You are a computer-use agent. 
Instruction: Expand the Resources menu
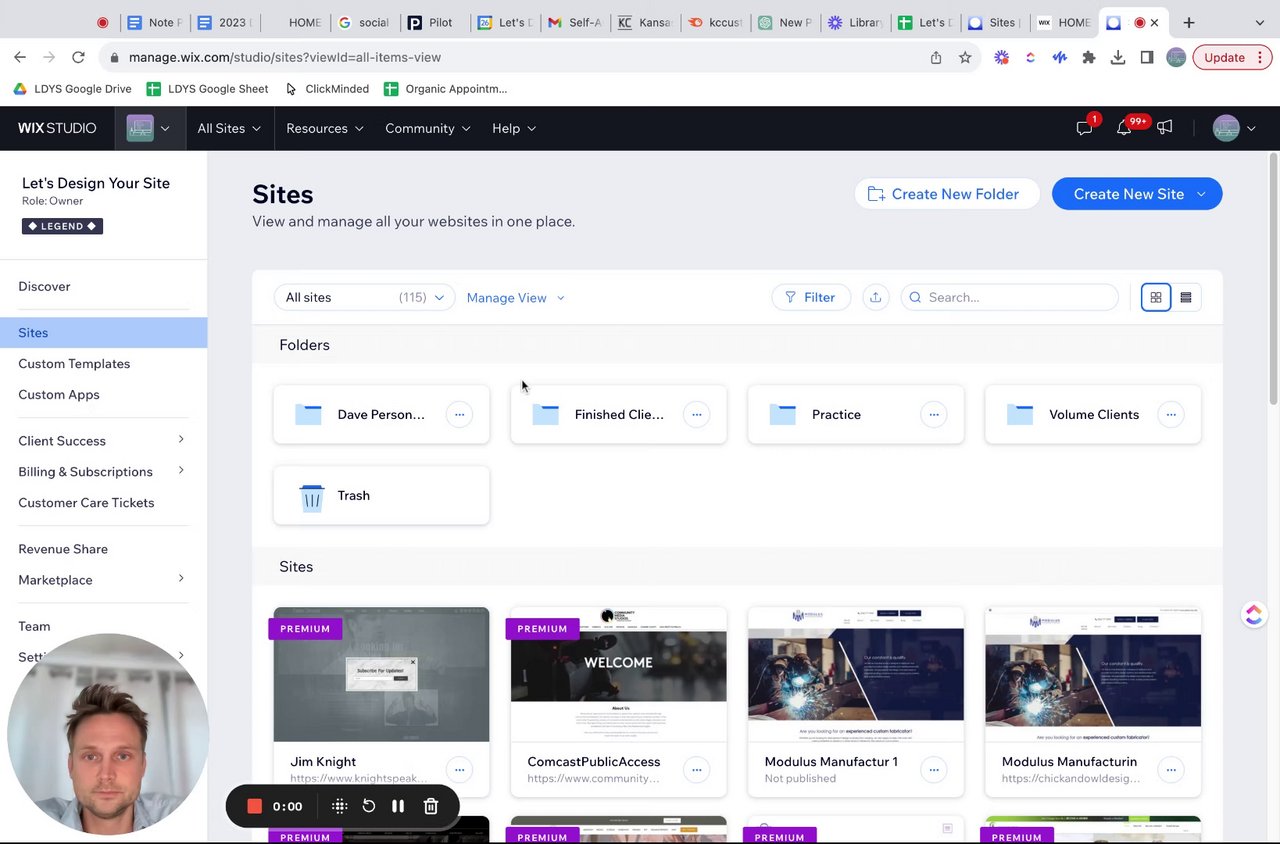[325, 128]
